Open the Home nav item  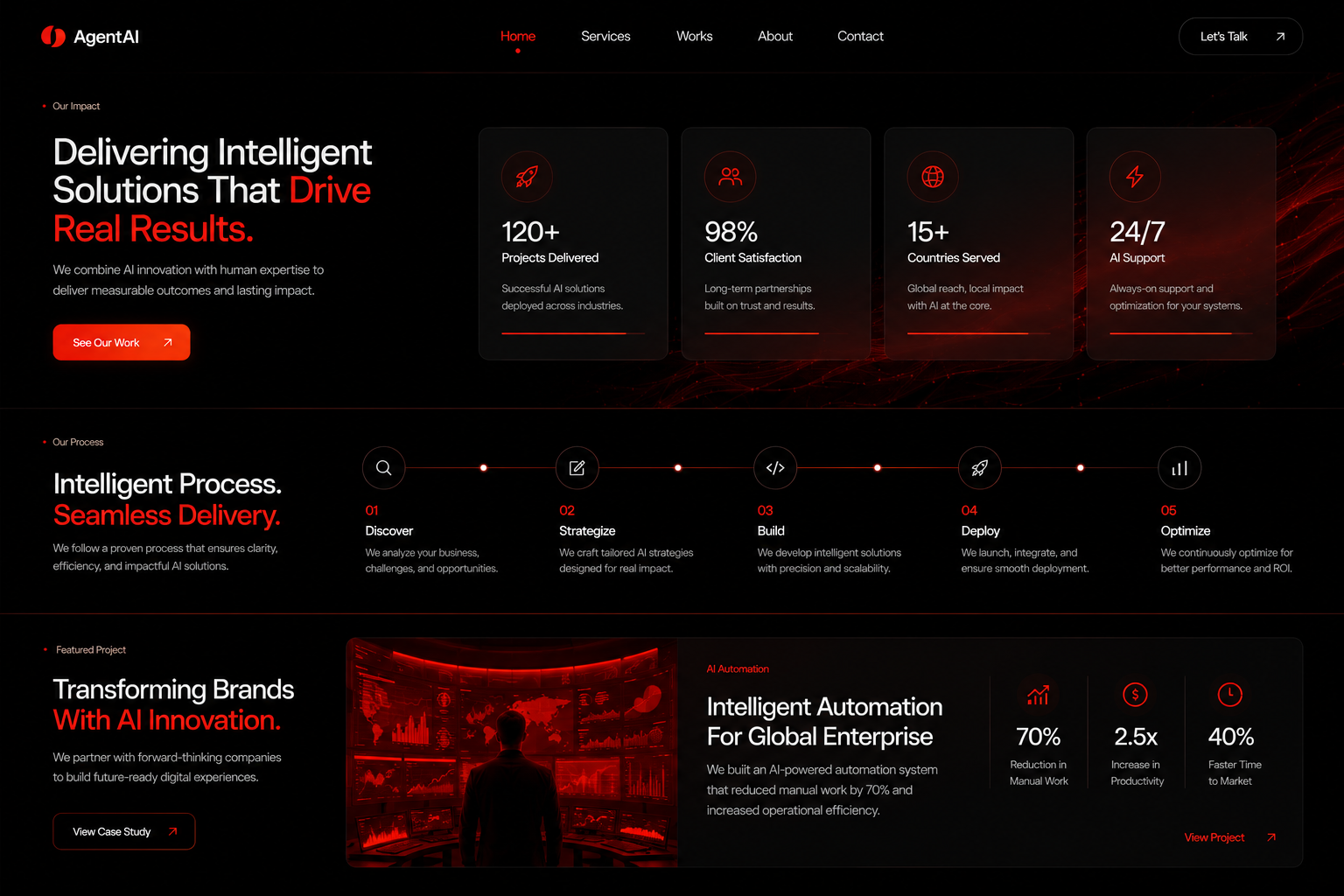pyautogui.click(x=518, y=36)
